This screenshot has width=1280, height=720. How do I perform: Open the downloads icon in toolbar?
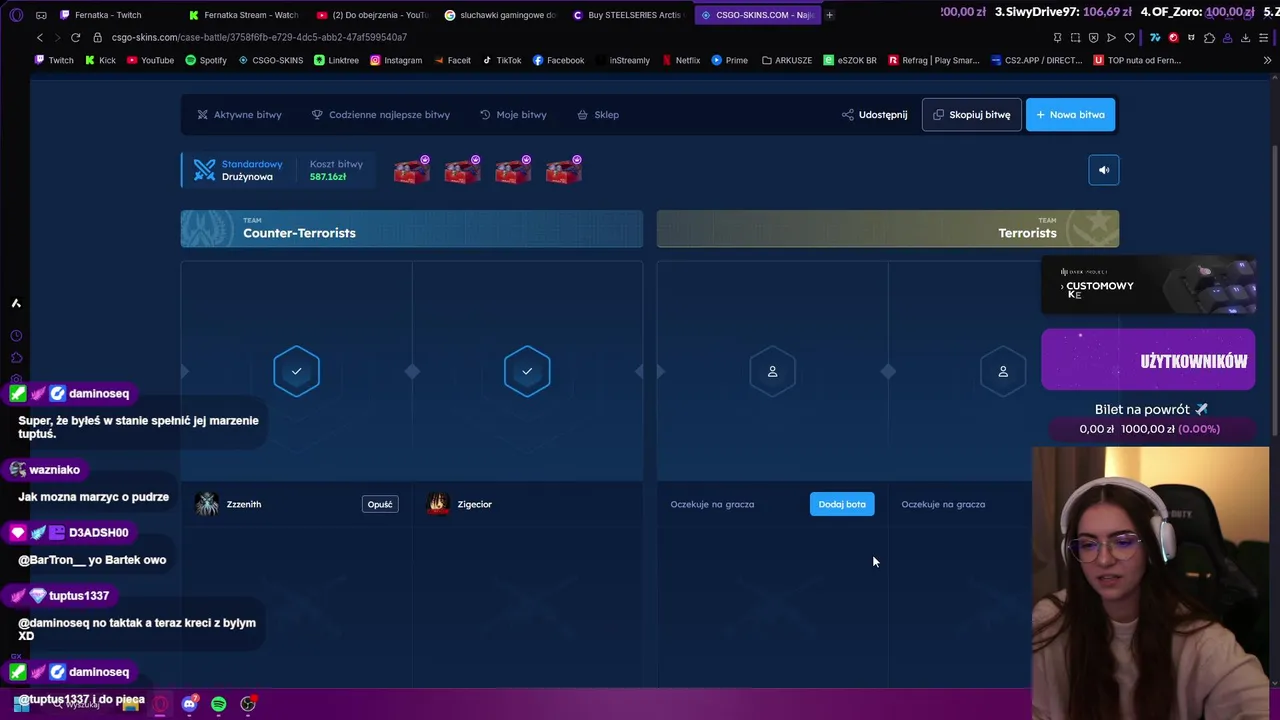coord(1245,38)
